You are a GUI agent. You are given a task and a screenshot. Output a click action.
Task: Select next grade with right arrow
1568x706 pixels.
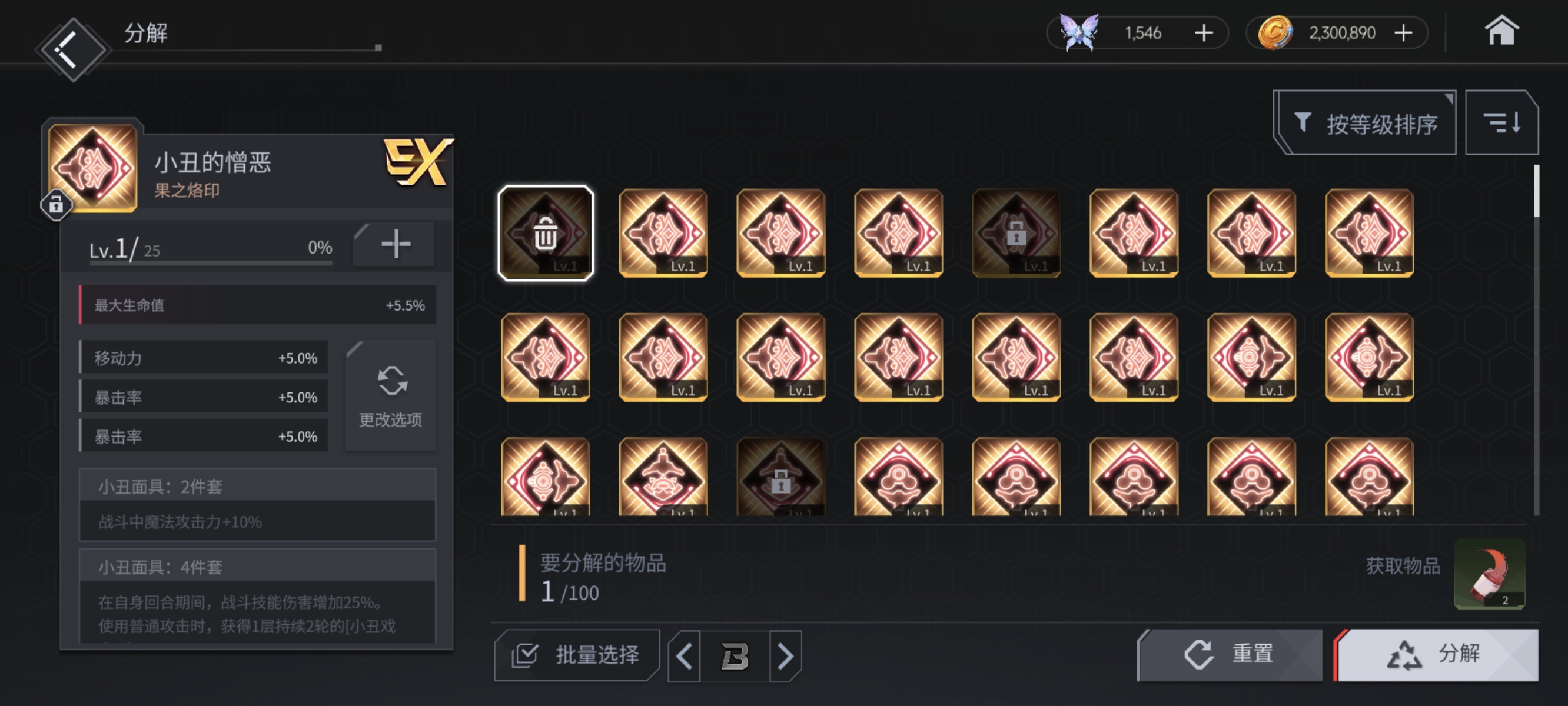click(x=785, y=656)
